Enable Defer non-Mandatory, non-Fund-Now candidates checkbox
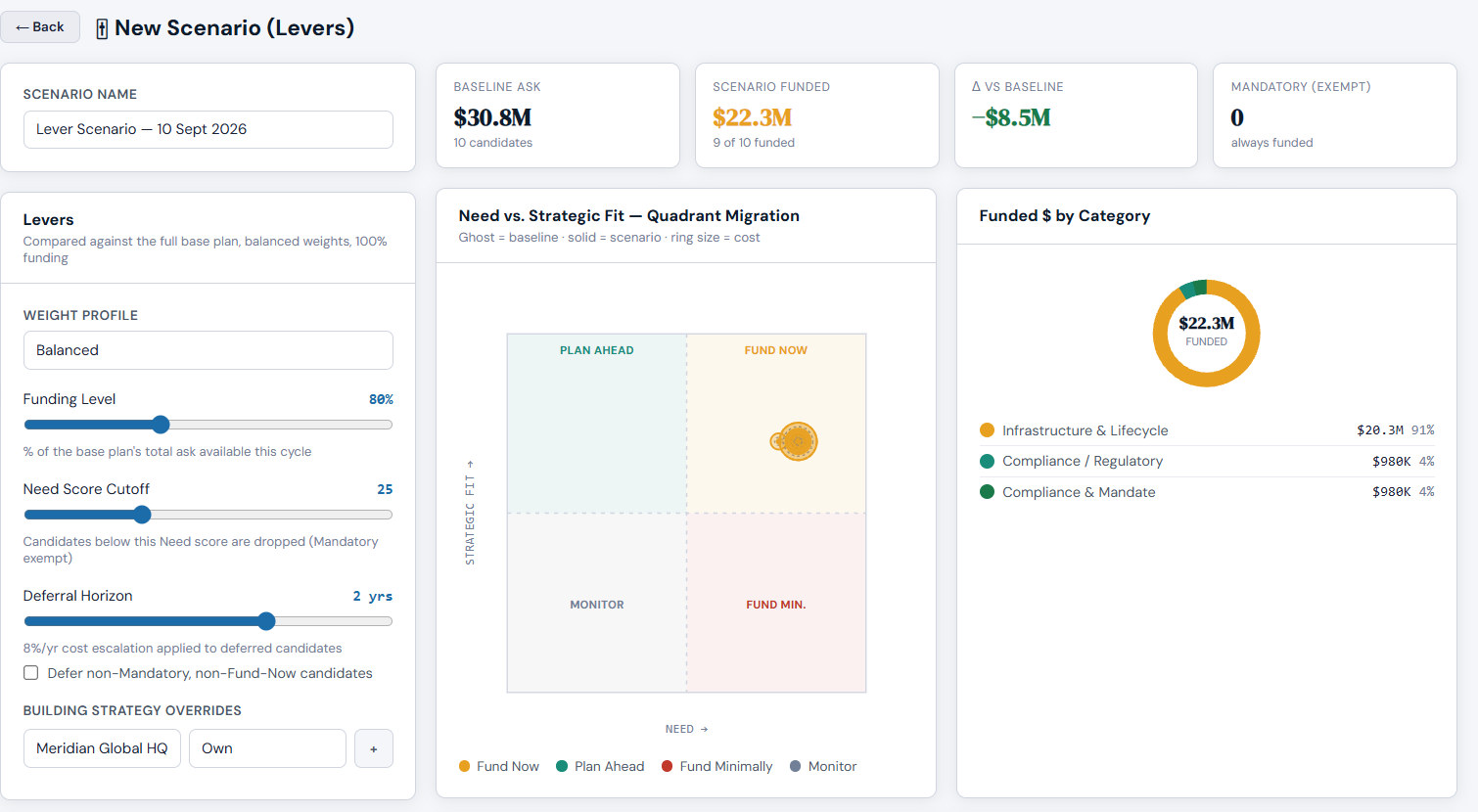 click(x=31, y=673)
